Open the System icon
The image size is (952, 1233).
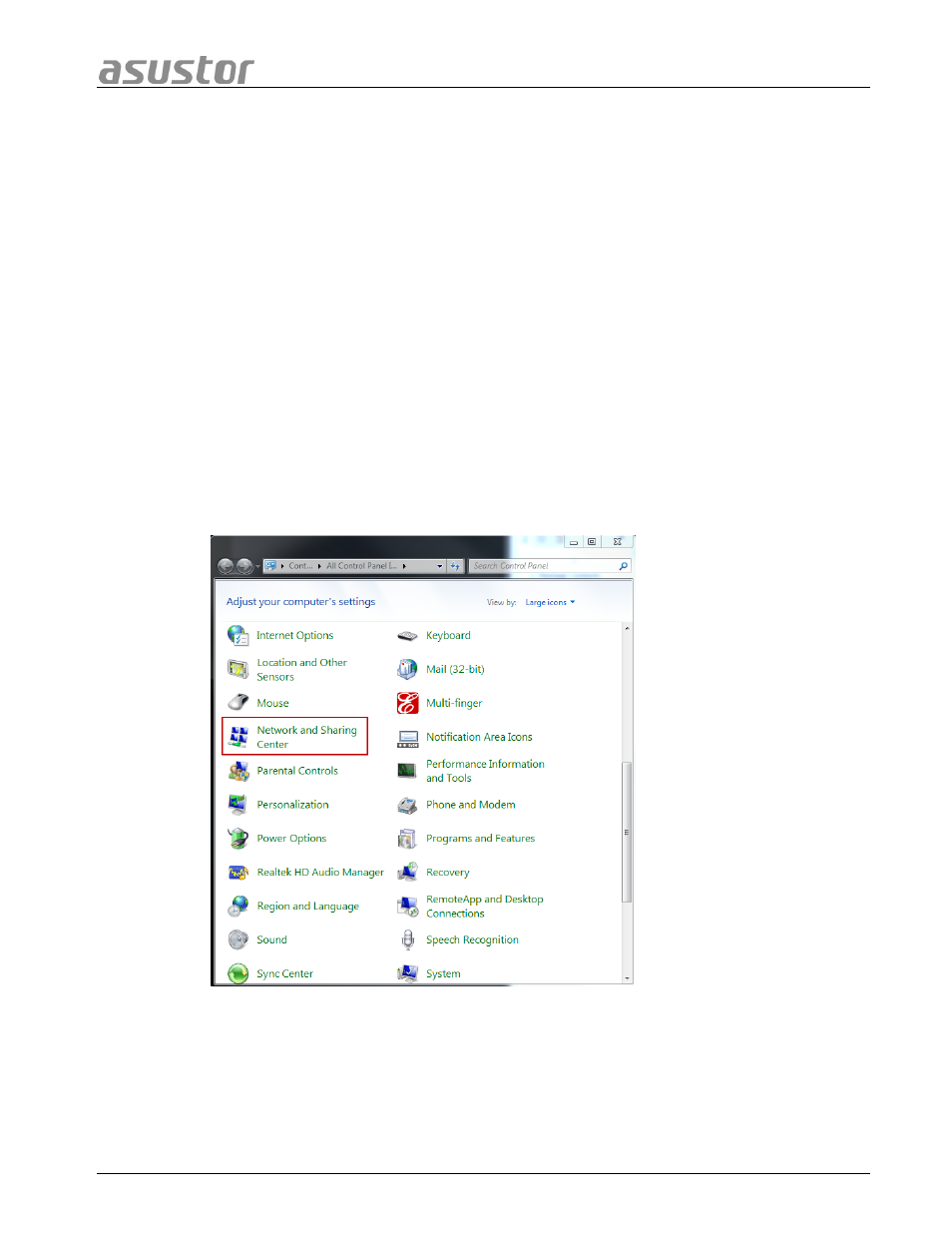[x=407, y=973]
